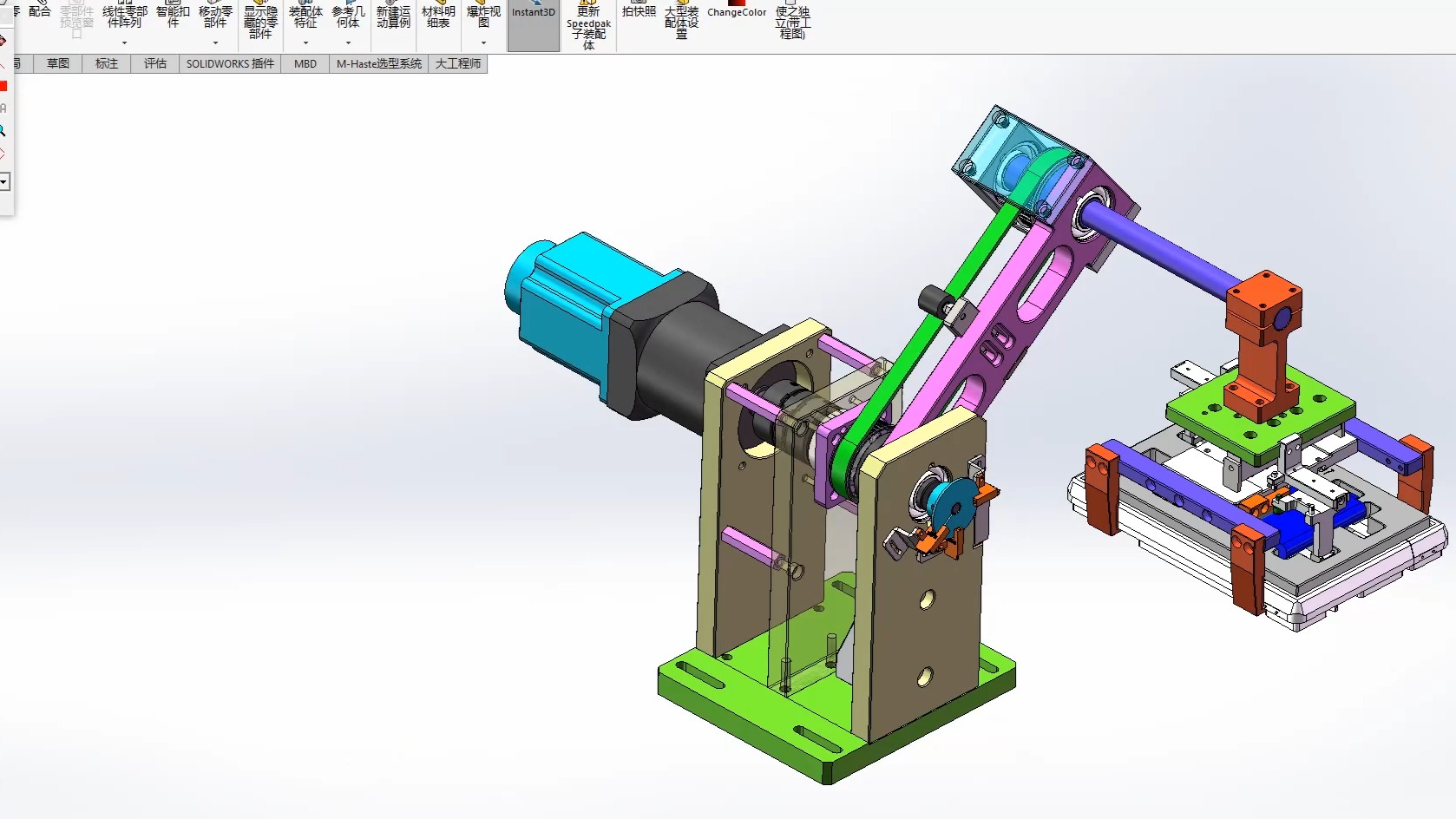Expand the 线性零部件阵列 dropdown arrow
Image resolution: width=1456 pixels, height=819 pixels.
coord(125,43)
